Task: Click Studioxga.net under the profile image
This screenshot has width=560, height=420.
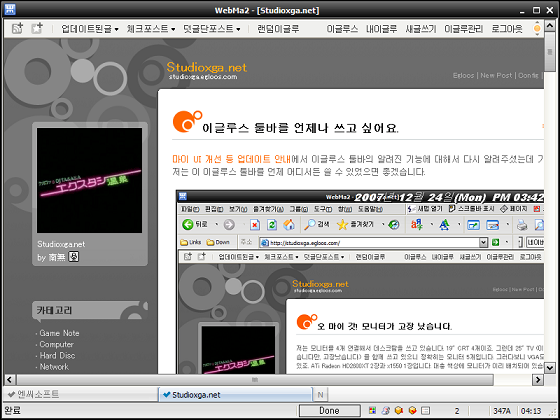Action: tap(61, 245)
